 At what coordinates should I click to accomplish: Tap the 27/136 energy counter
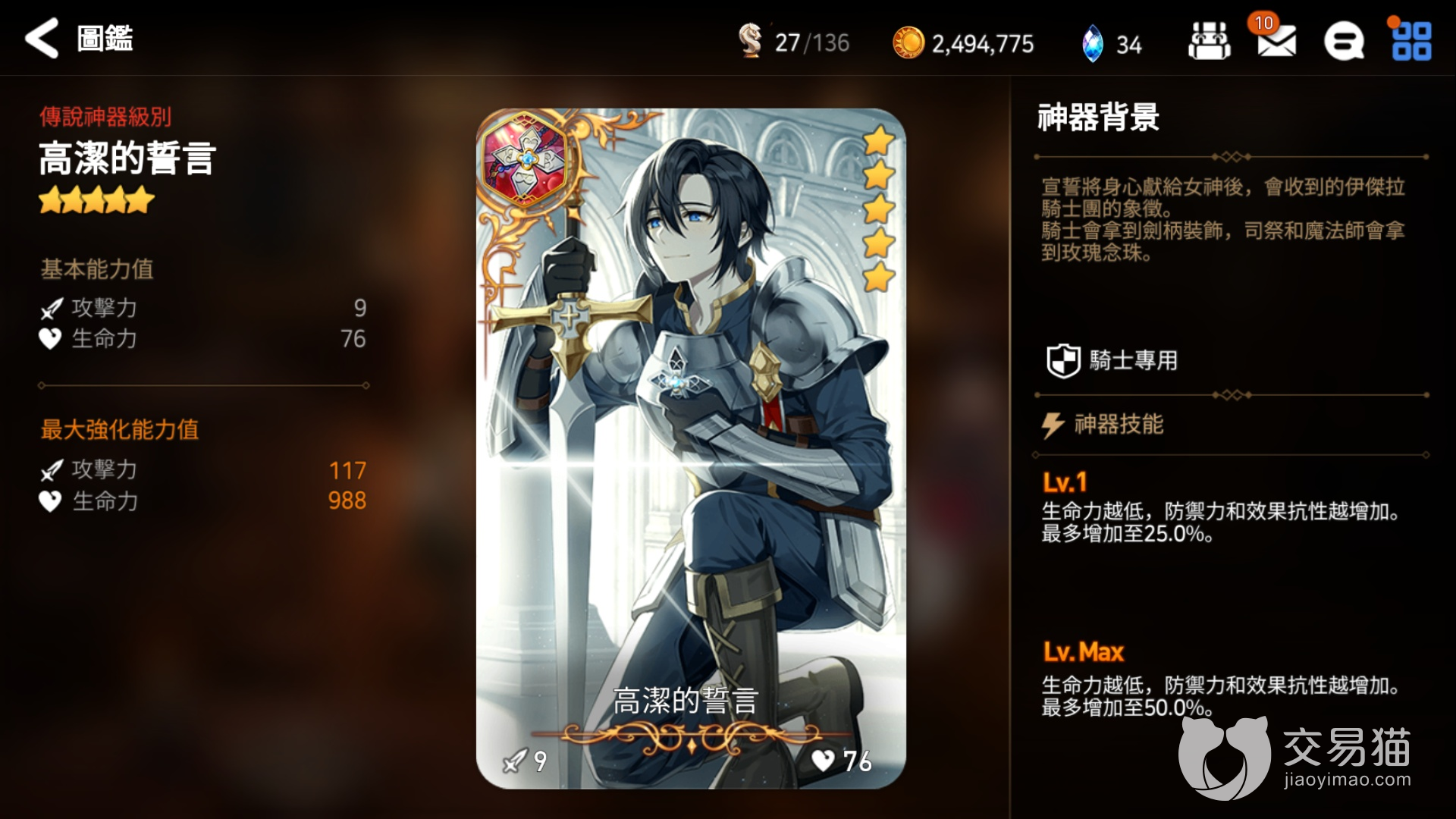(x=811, y=42)
